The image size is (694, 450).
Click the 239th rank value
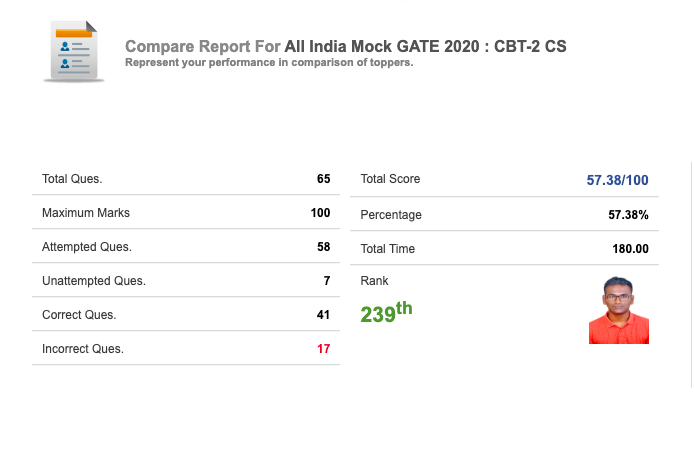(386, 312)
